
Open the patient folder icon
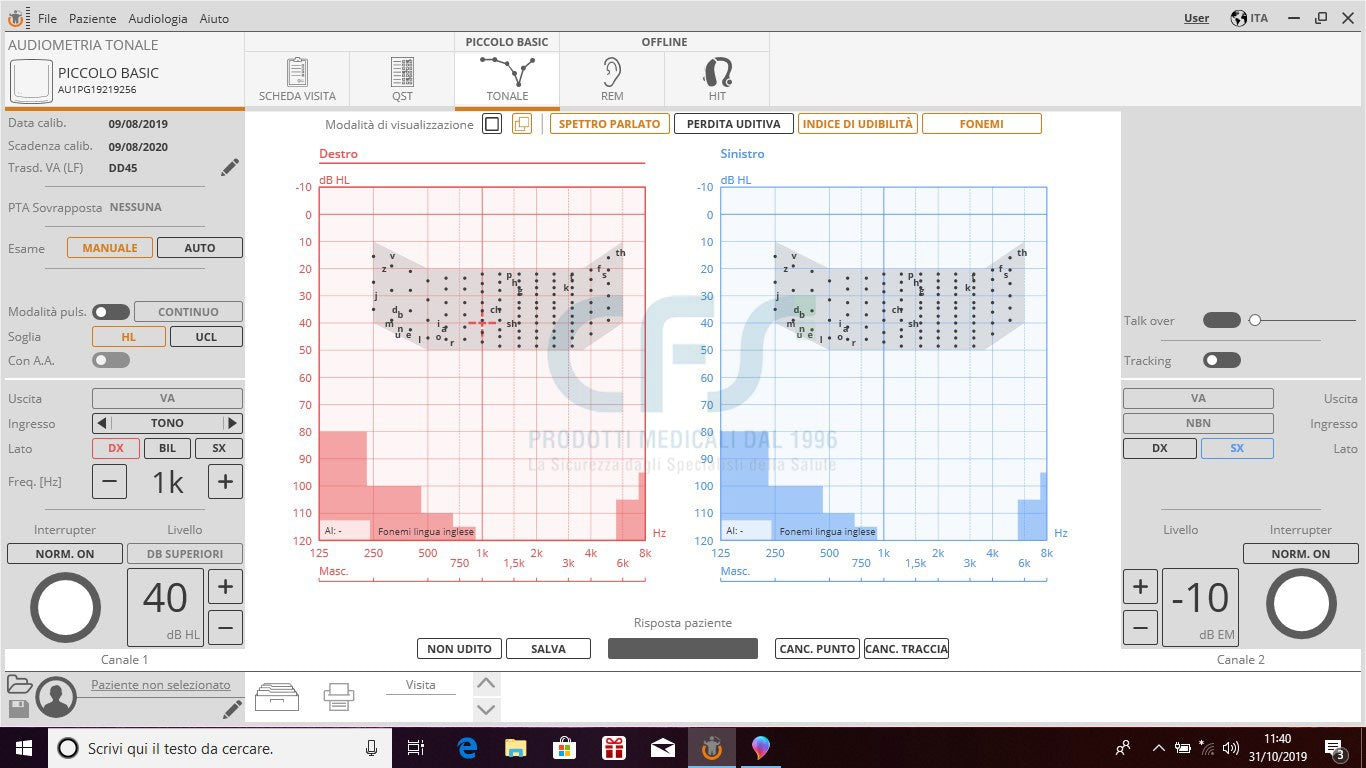click(x=20, y=684)
